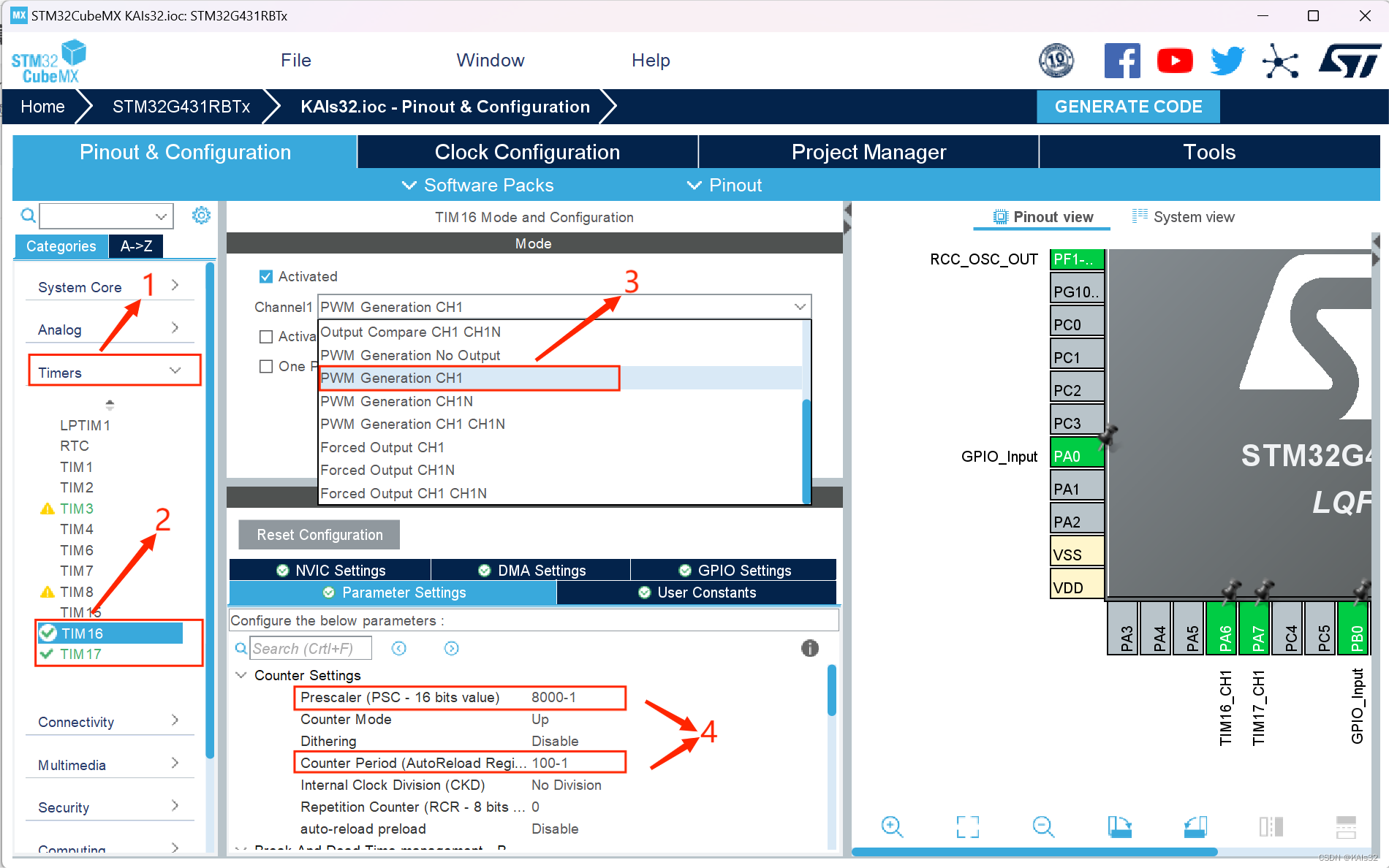Click the Prescaler value 8000-1
Image resolution: width=1389 pixels, height=868 pixels.
coord(553,697)
